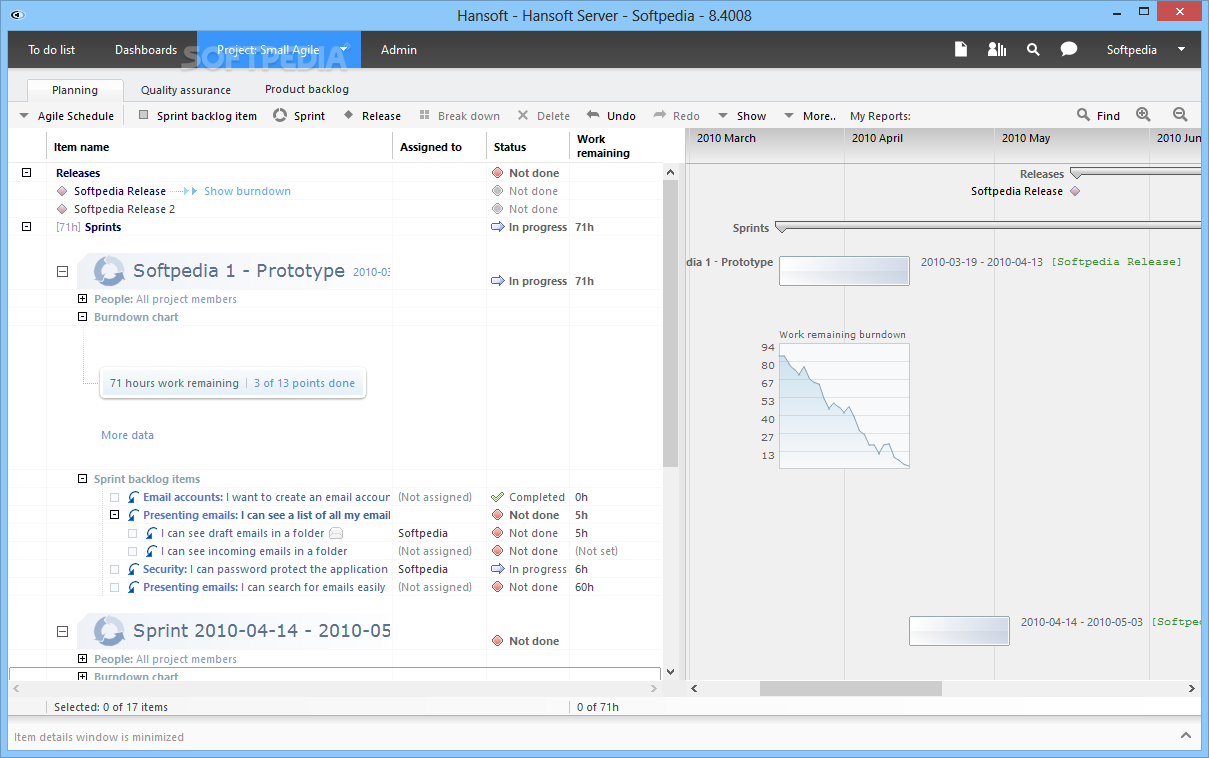Sort by Item name column header

click(x=220, y=147)
